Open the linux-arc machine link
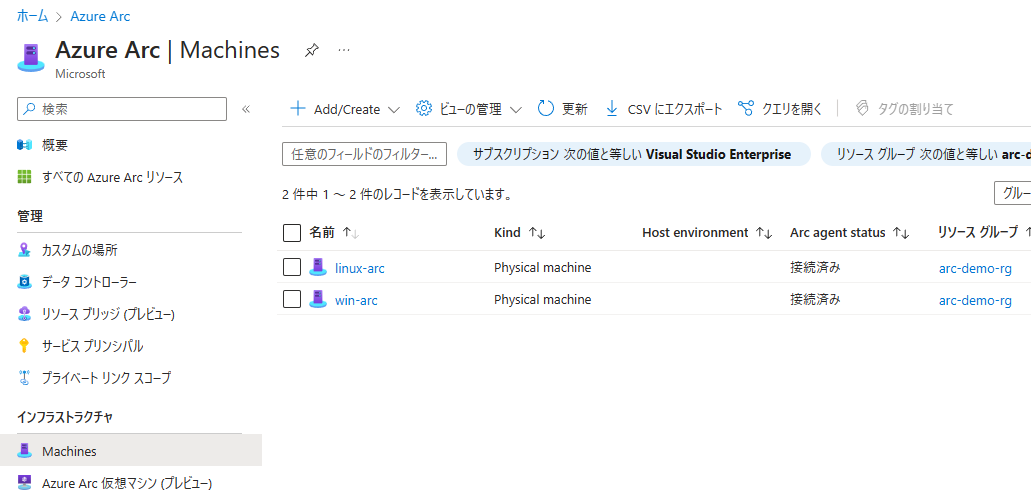 pyautogui.click(x=360, y=268)
